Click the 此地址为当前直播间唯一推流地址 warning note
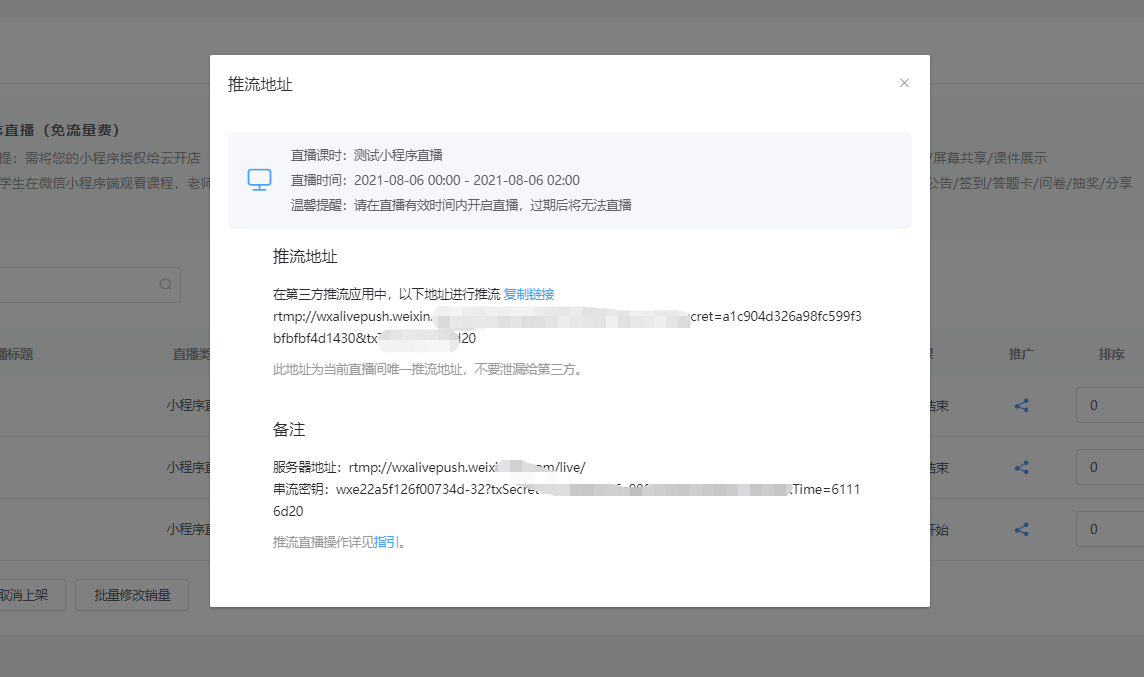 point(429,370)
